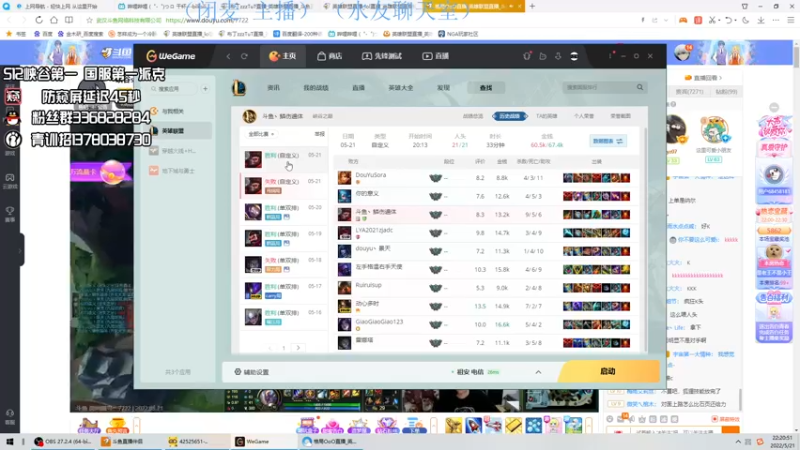Screen dimensions: 800x450
Task: Select 与我相关 in WeGame sidebar
Action: click(173, 111)
